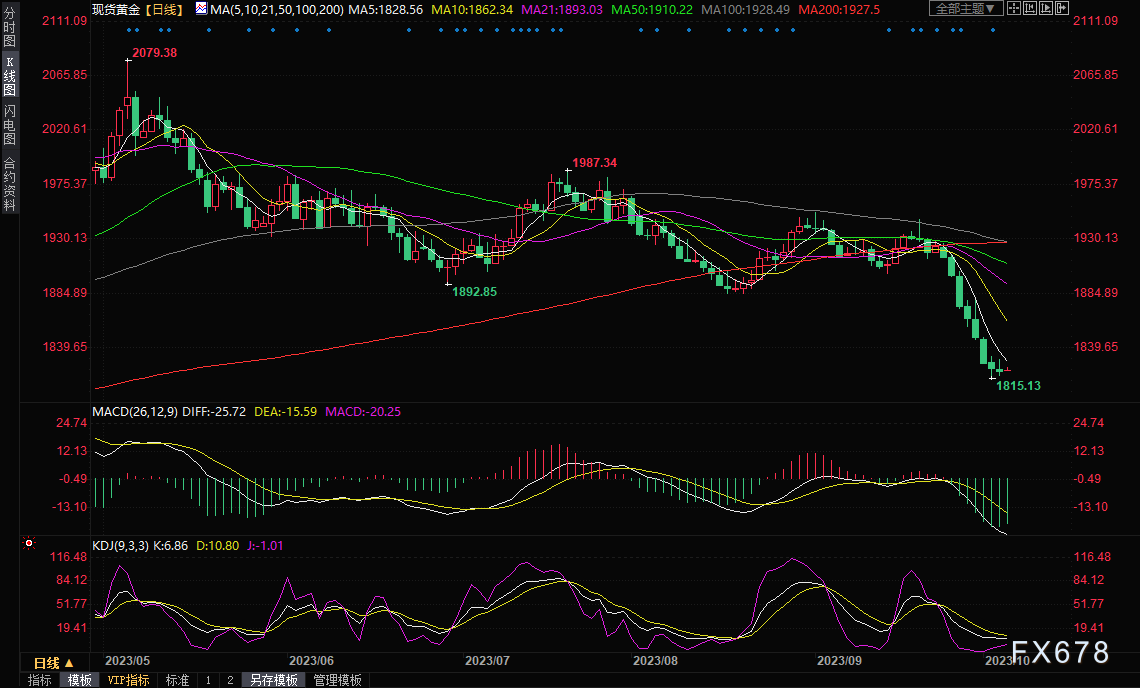Switch to K线图 view tab

coord(9,76)
